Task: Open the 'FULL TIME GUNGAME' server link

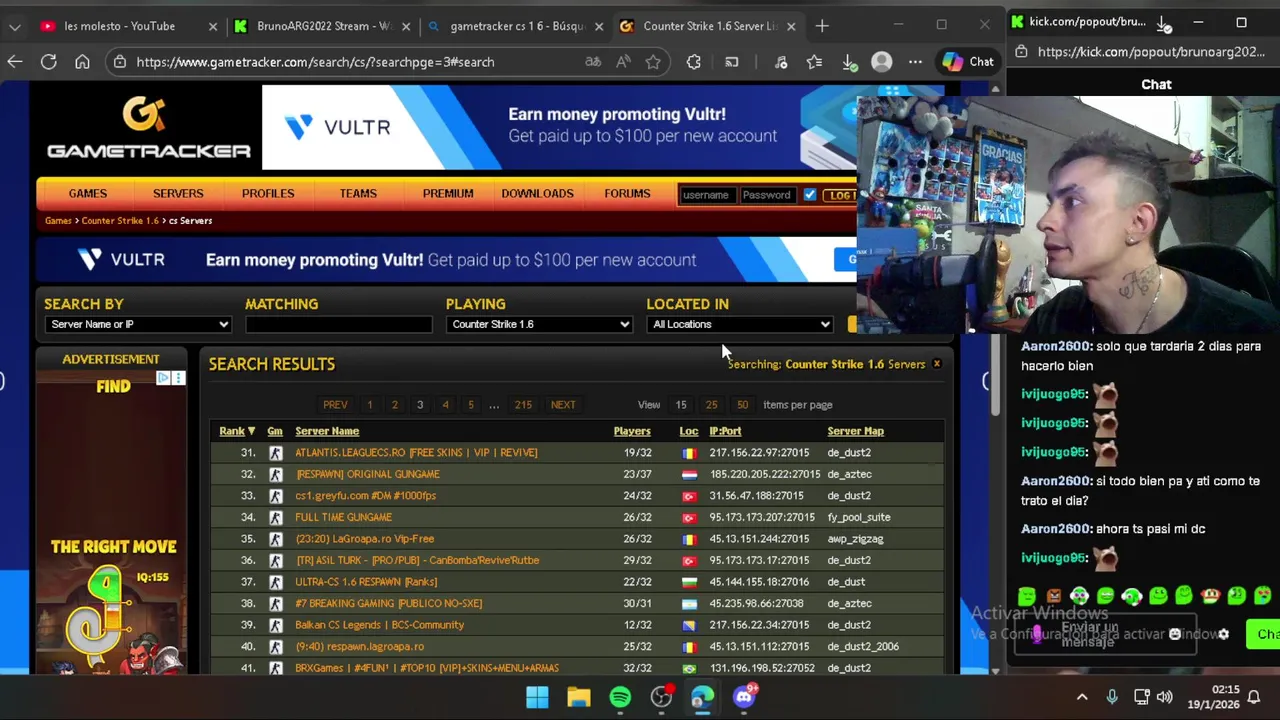Action: click(343, 517)
